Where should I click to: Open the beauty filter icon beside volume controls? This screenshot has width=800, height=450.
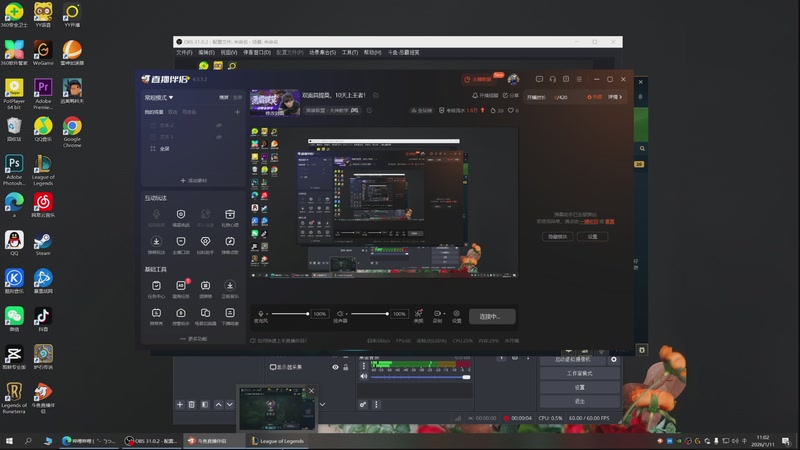(418, 313)
